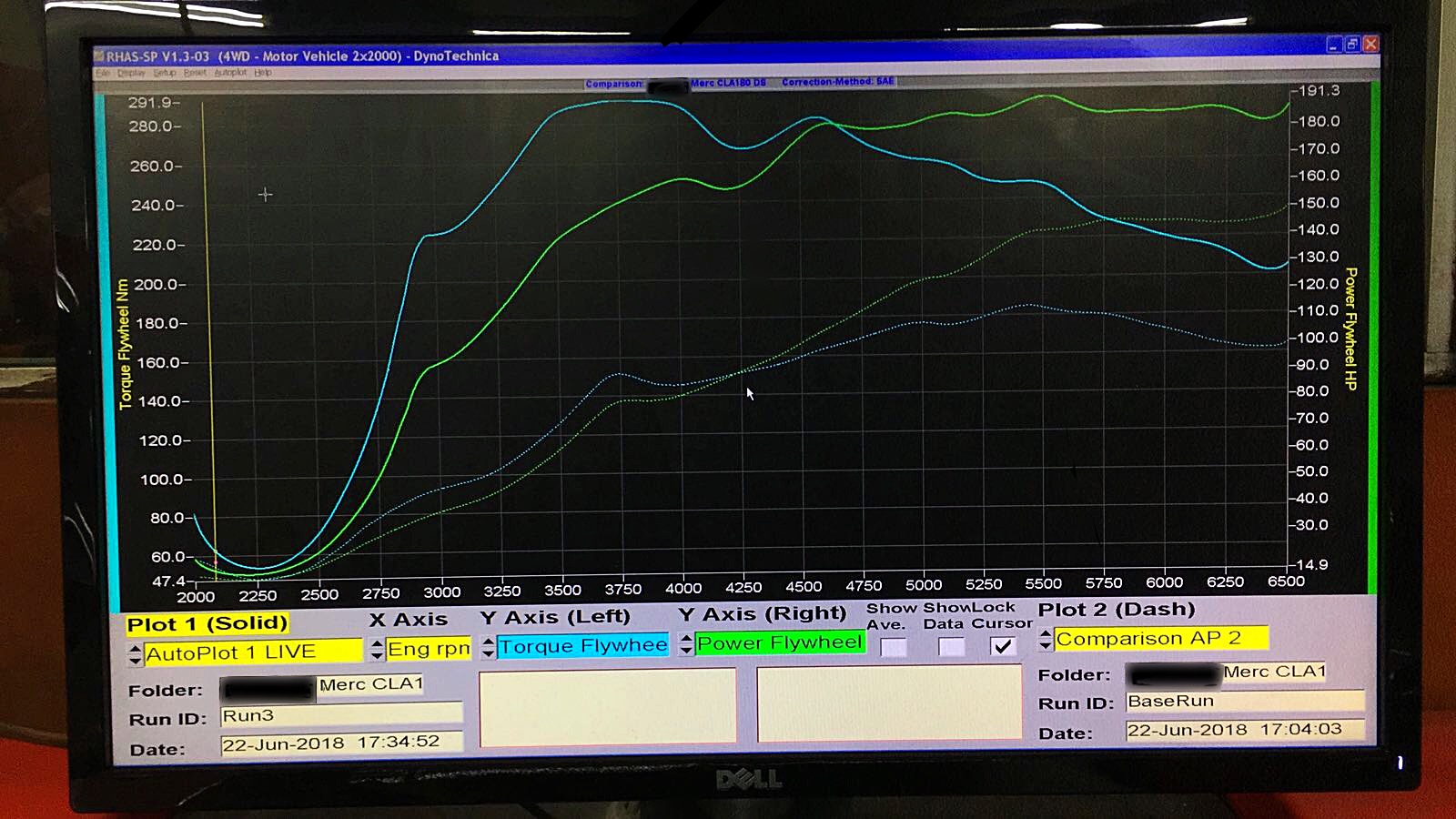Toggle the Show Data checkbox
This screenshot has height=819, width=1456.
point(951,647)
